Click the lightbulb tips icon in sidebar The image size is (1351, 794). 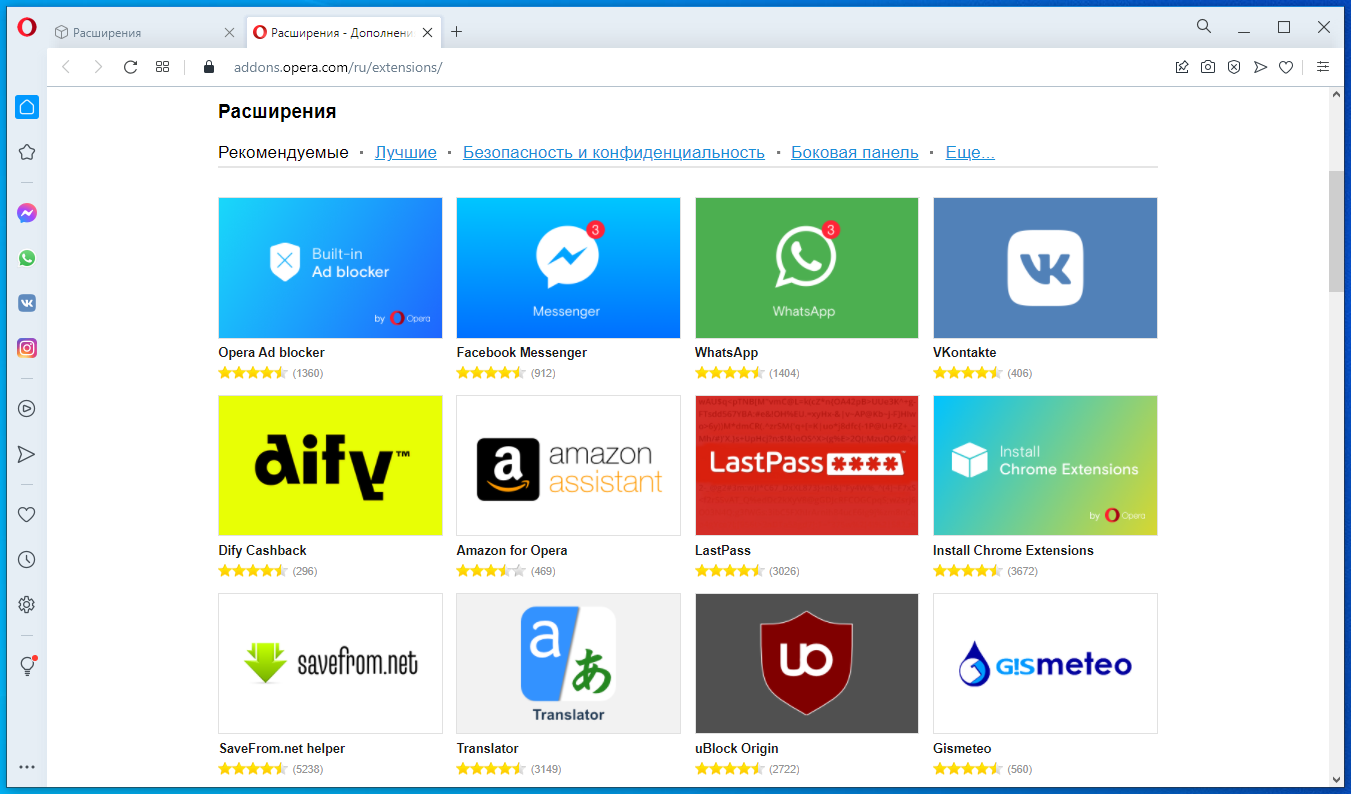pos(27,666)
